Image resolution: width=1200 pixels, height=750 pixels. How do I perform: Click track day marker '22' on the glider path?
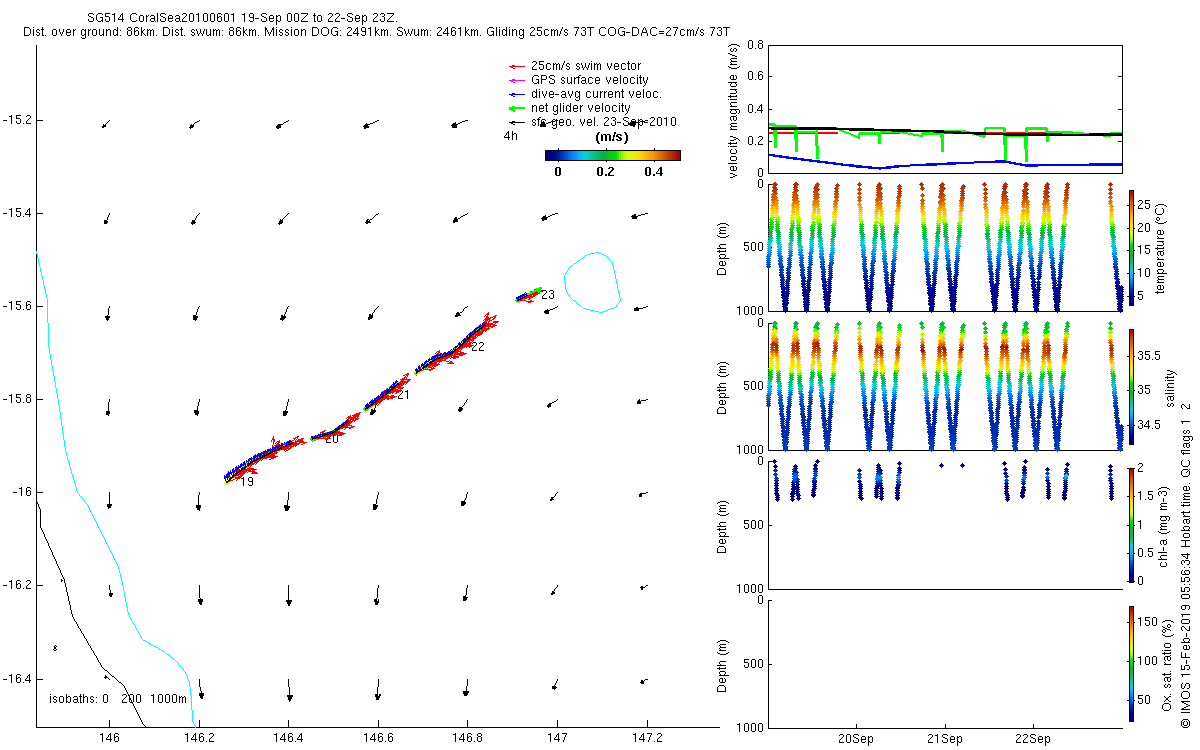(x=478, y=347)
